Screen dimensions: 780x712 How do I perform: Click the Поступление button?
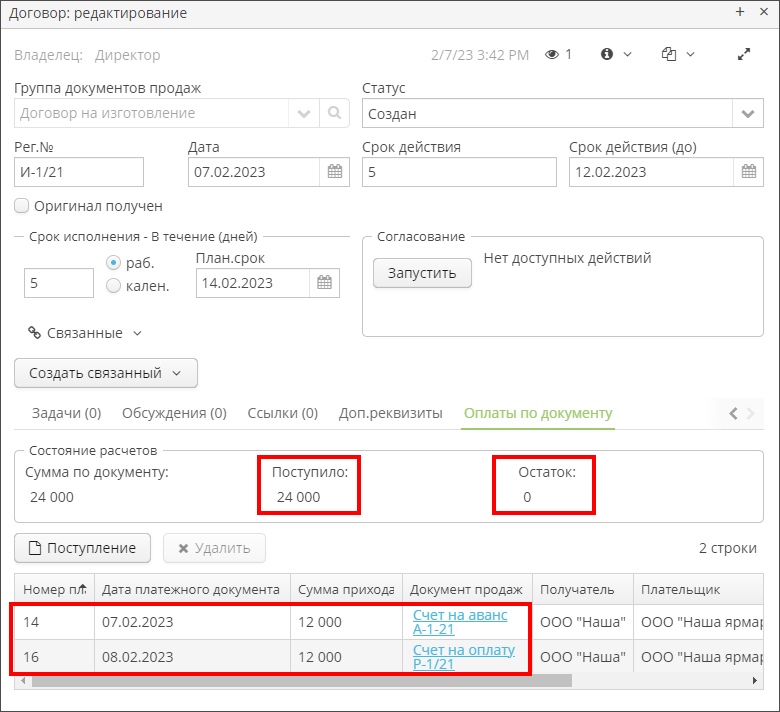coord(83,548)
